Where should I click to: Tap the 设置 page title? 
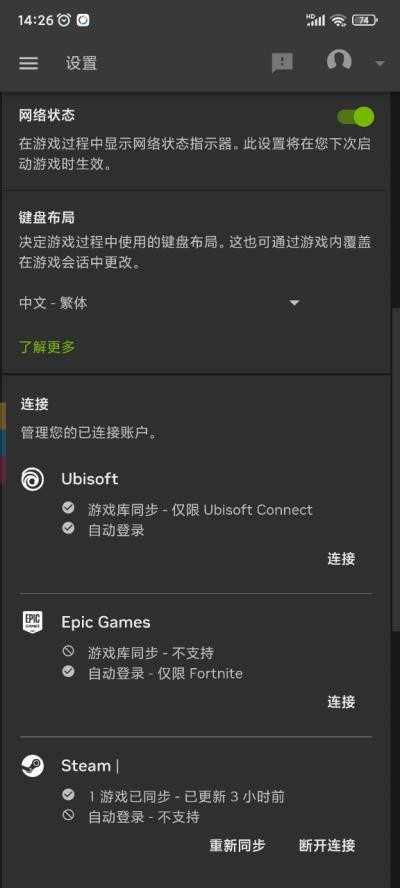(81, 63)
